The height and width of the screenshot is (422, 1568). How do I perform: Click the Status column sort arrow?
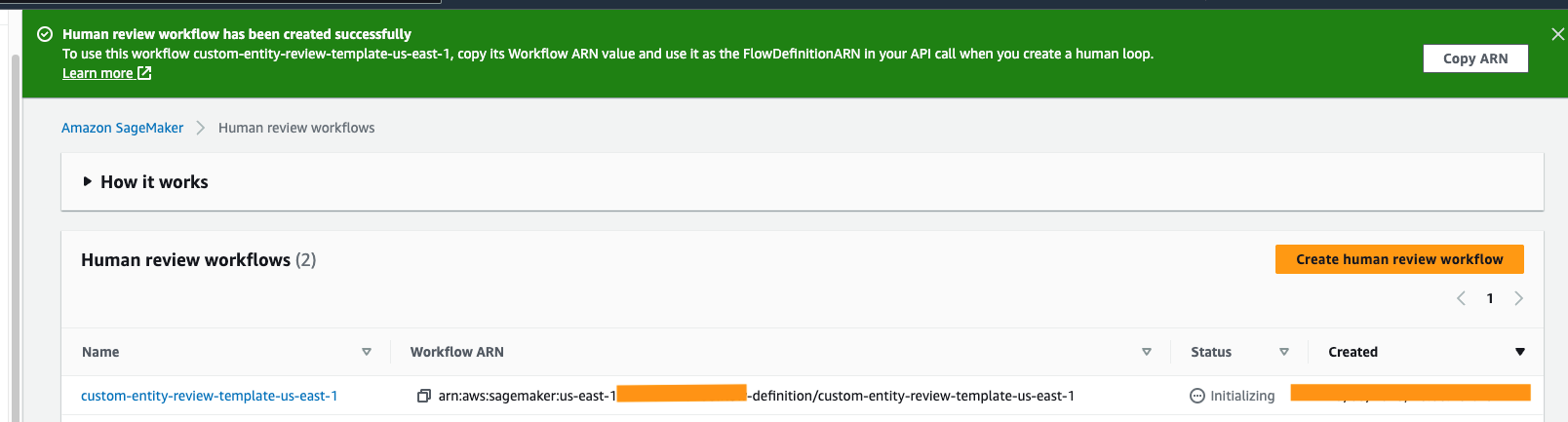click(x=1284, y=352)
